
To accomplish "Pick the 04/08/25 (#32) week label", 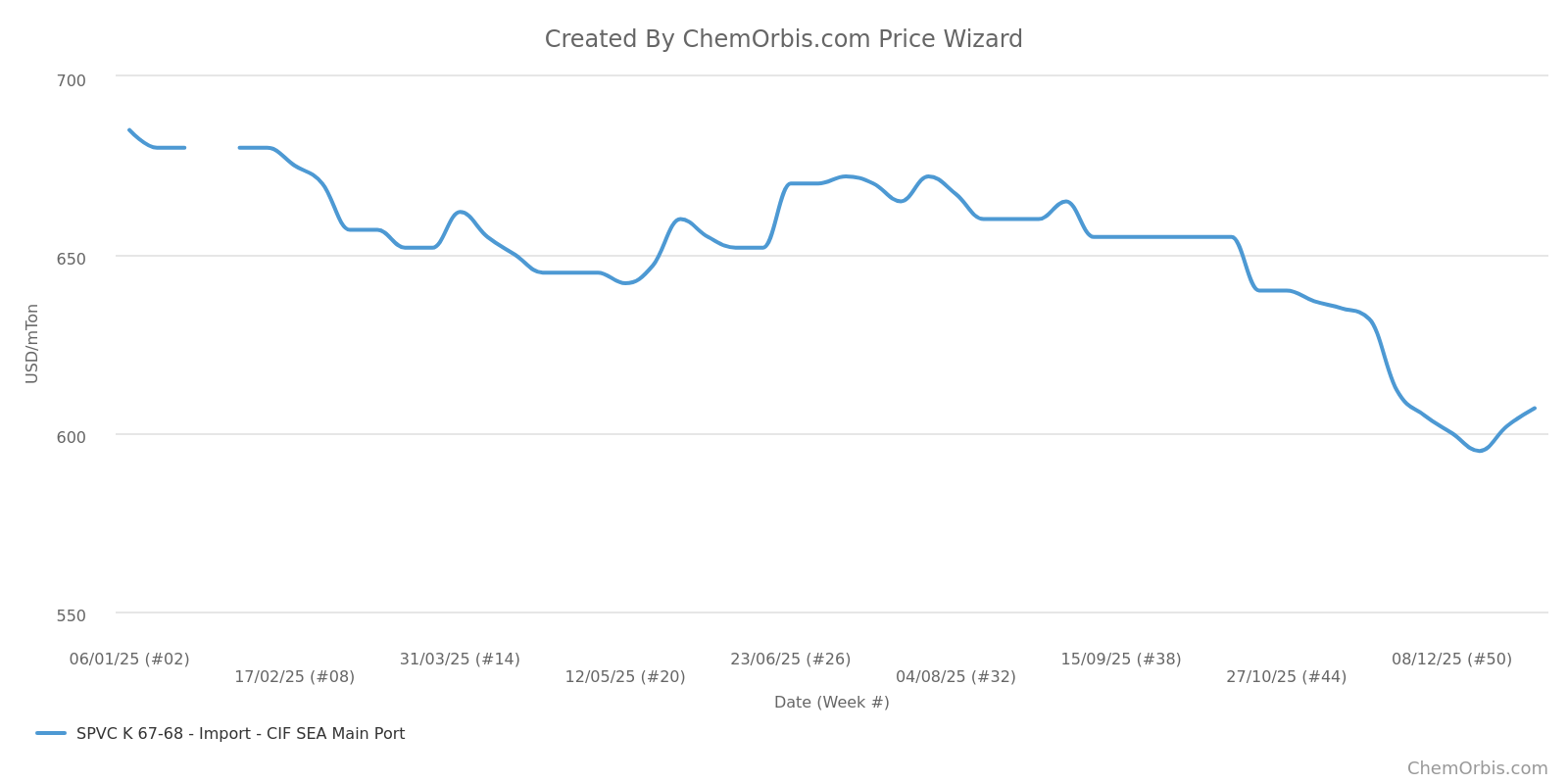I will point(955,677).
